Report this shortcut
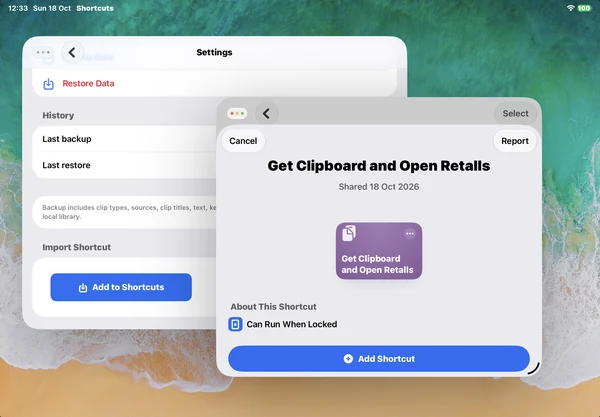 pyautogui.click(x=515, y=141)
